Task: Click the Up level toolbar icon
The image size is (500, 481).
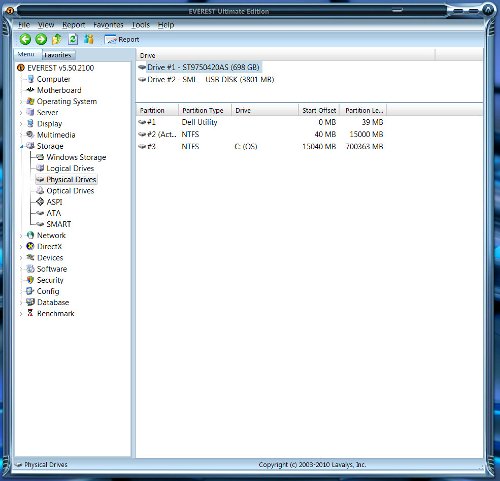Action: click(x=57, y=39)
